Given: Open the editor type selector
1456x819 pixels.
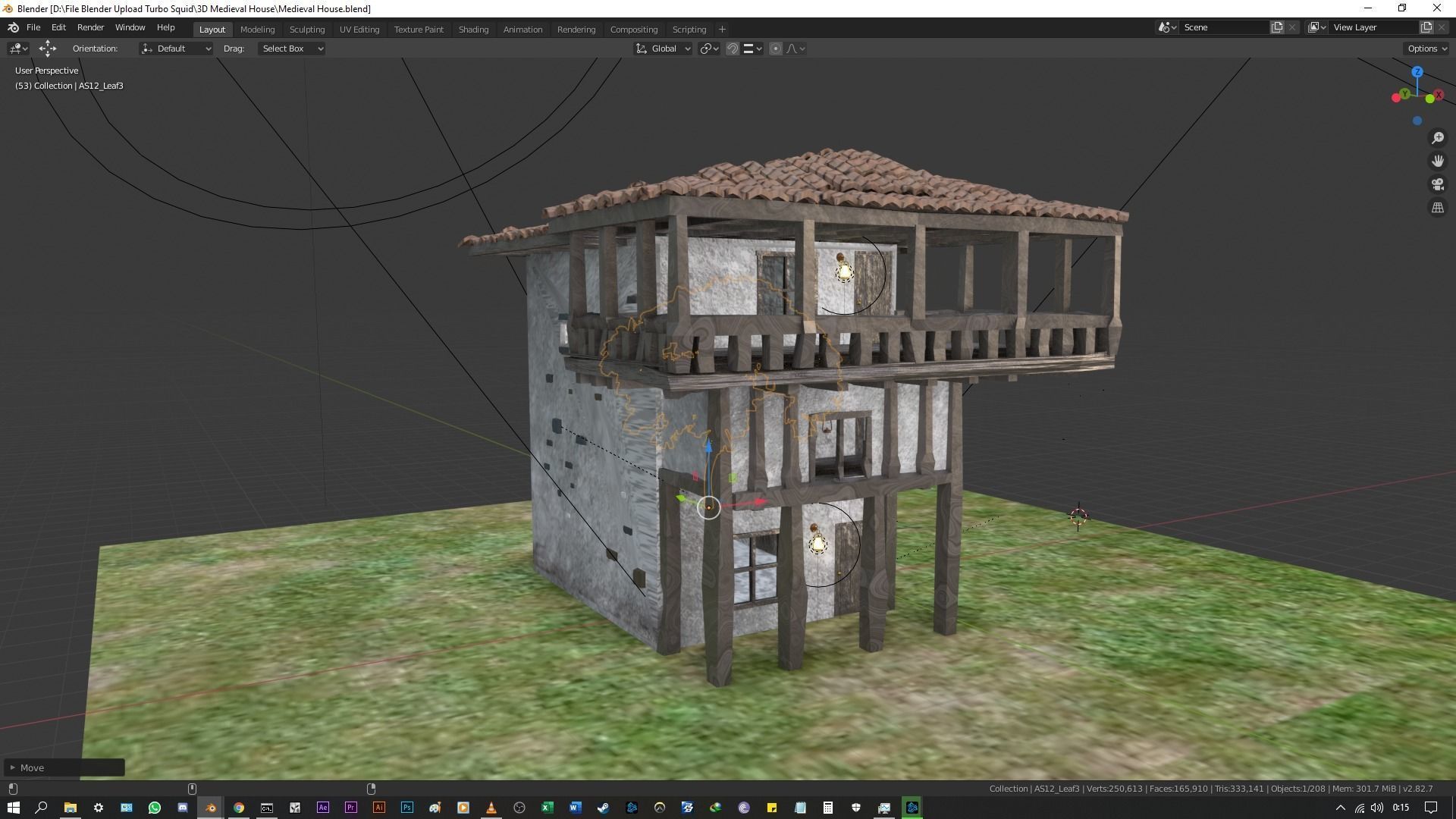Looking at the screenshot, I should (x=18, y=49).
